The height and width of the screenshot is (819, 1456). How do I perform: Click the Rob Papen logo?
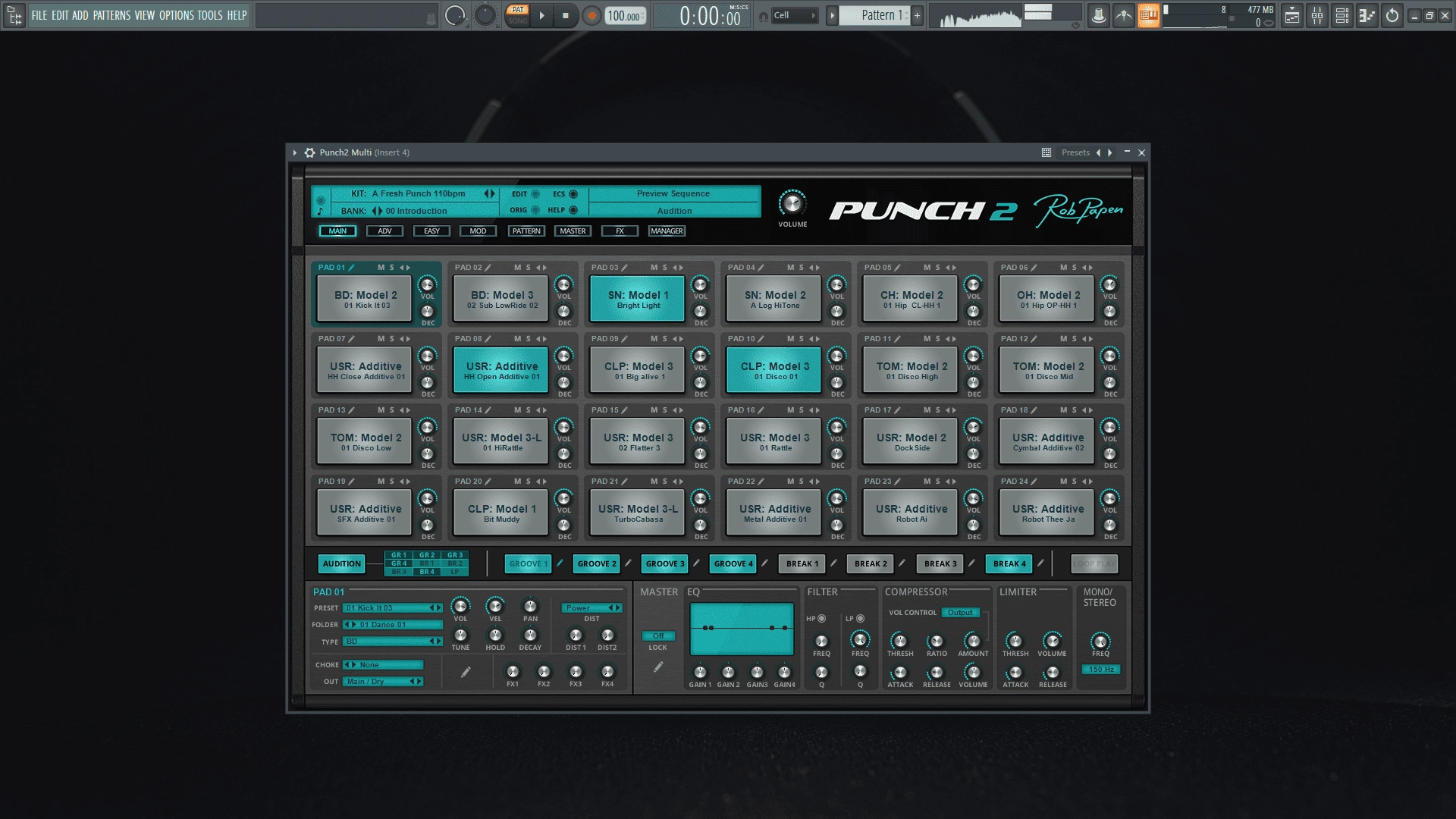tap(1078, 210)
